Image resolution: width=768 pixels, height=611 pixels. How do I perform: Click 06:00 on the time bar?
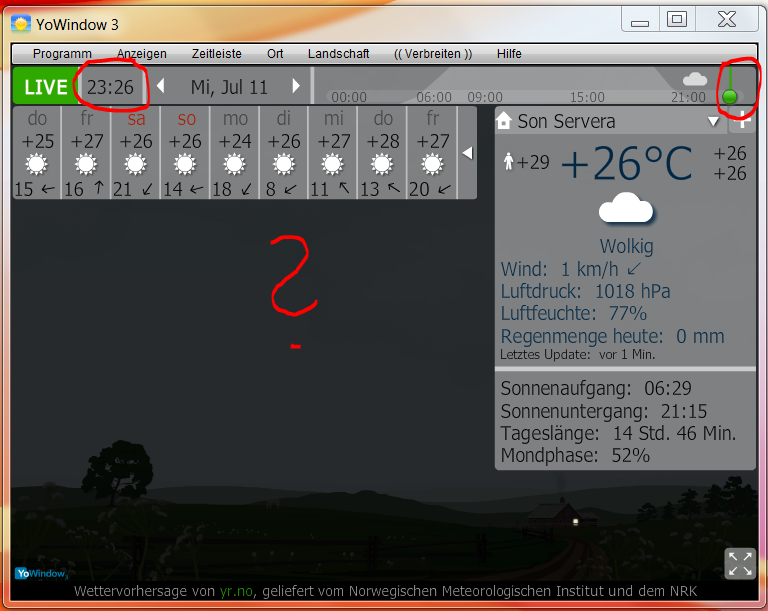pos(433,97)
